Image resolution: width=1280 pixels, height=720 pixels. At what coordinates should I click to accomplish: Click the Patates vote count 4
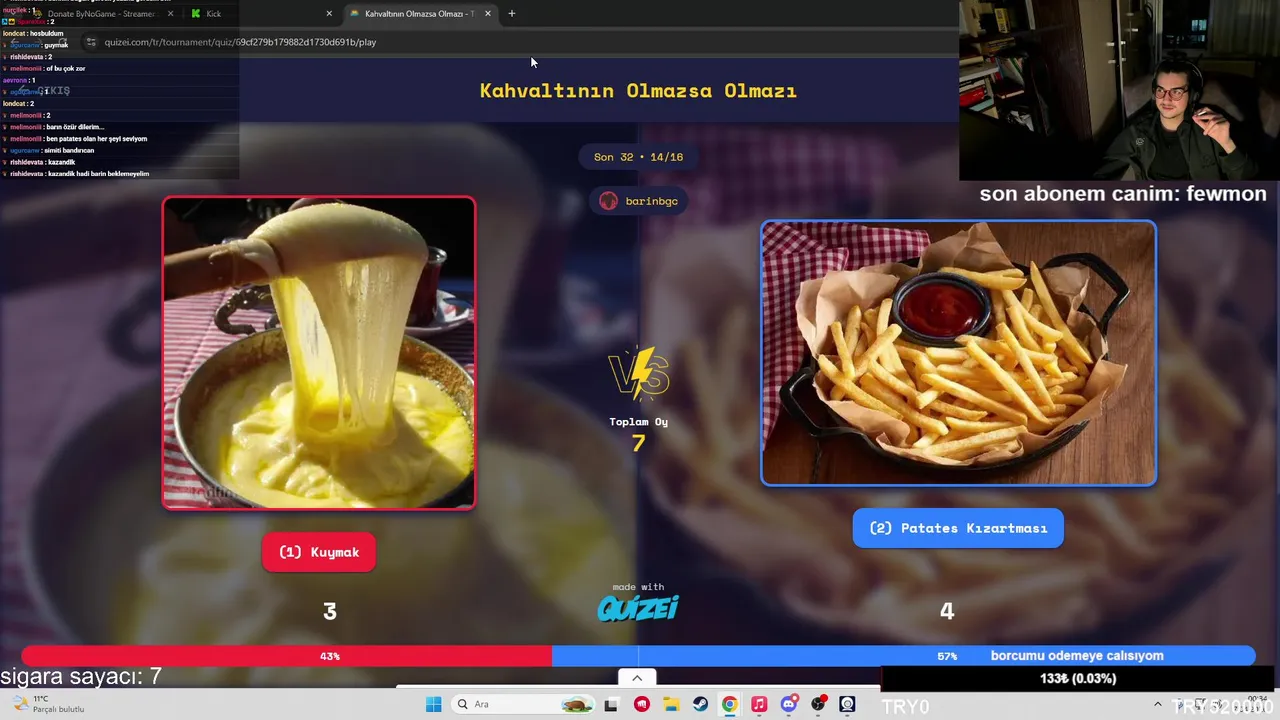point(947,611)
